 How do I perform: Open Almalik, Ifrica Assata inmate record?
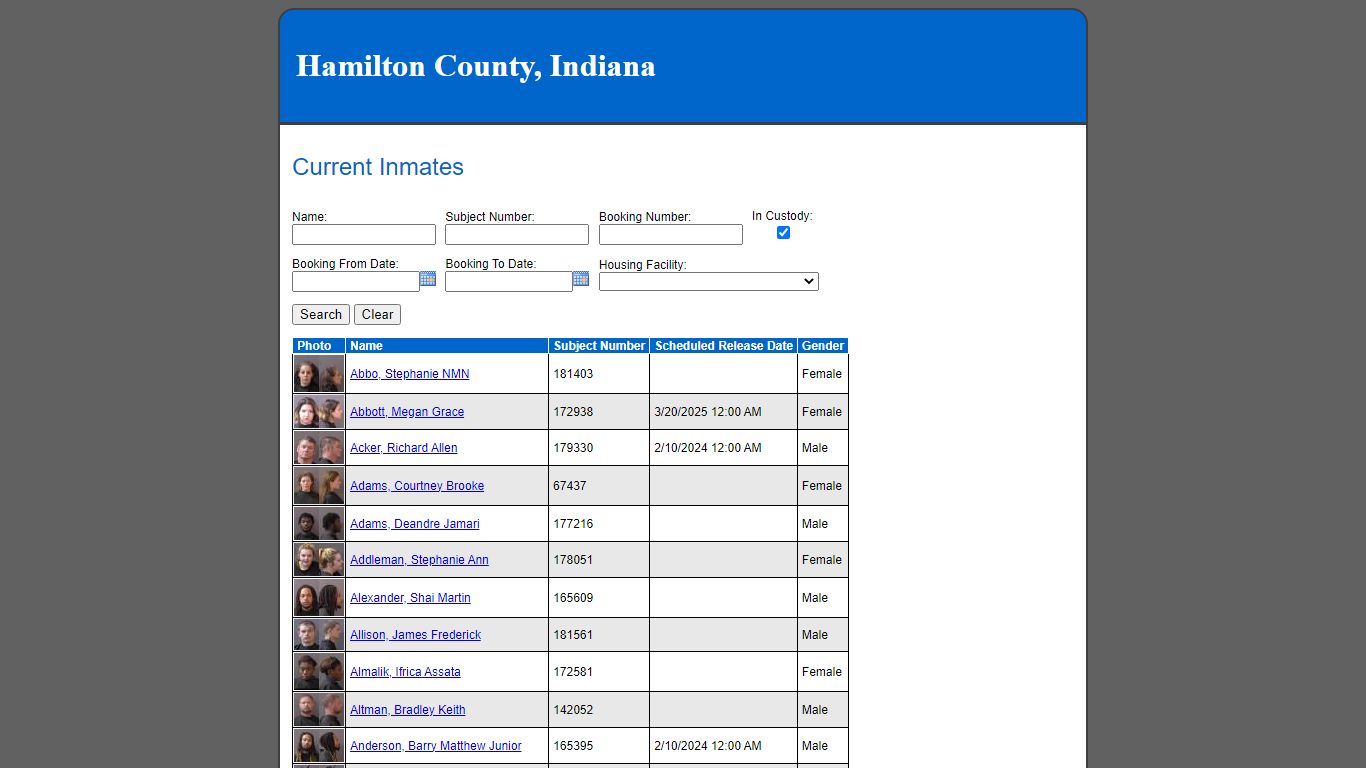point(405,672)
